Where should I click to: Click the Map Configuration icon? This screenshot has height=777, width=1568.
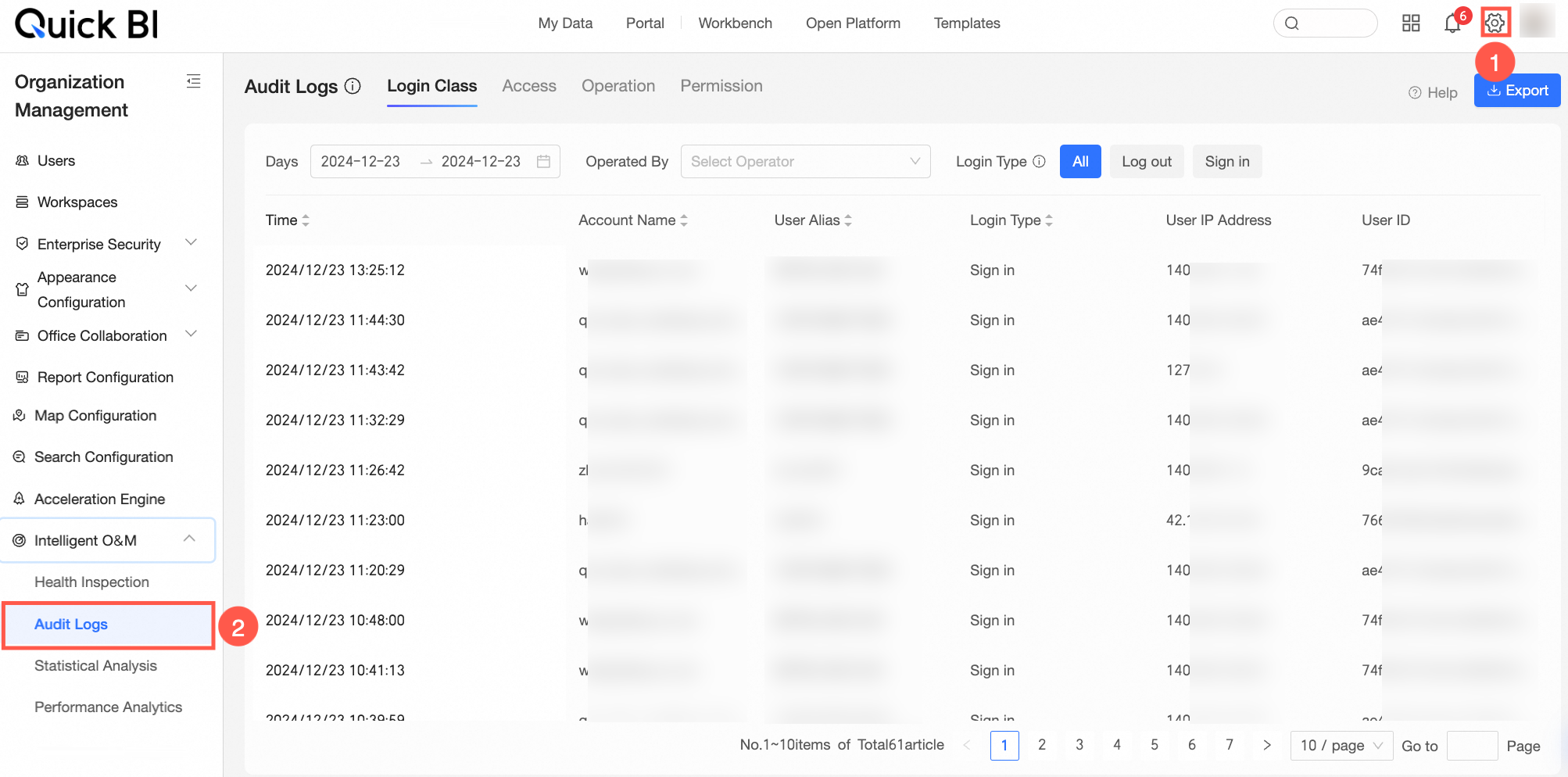click(x=20, y=415)
